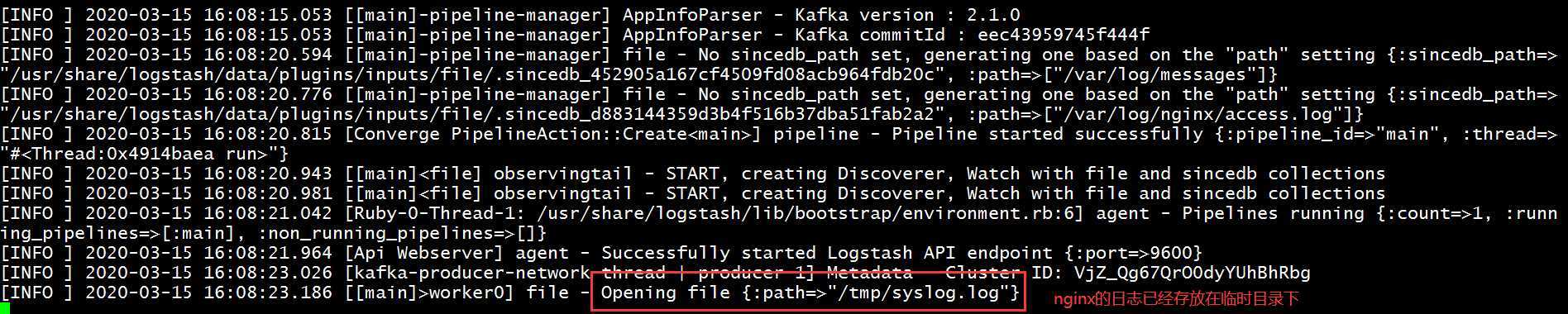This screenshot has width=1568, height=314.
Task: Click the Cluster ID VjZ_Qg67QrO0dyYUhBhRbg value
Action: click(x=1193, y=273)
